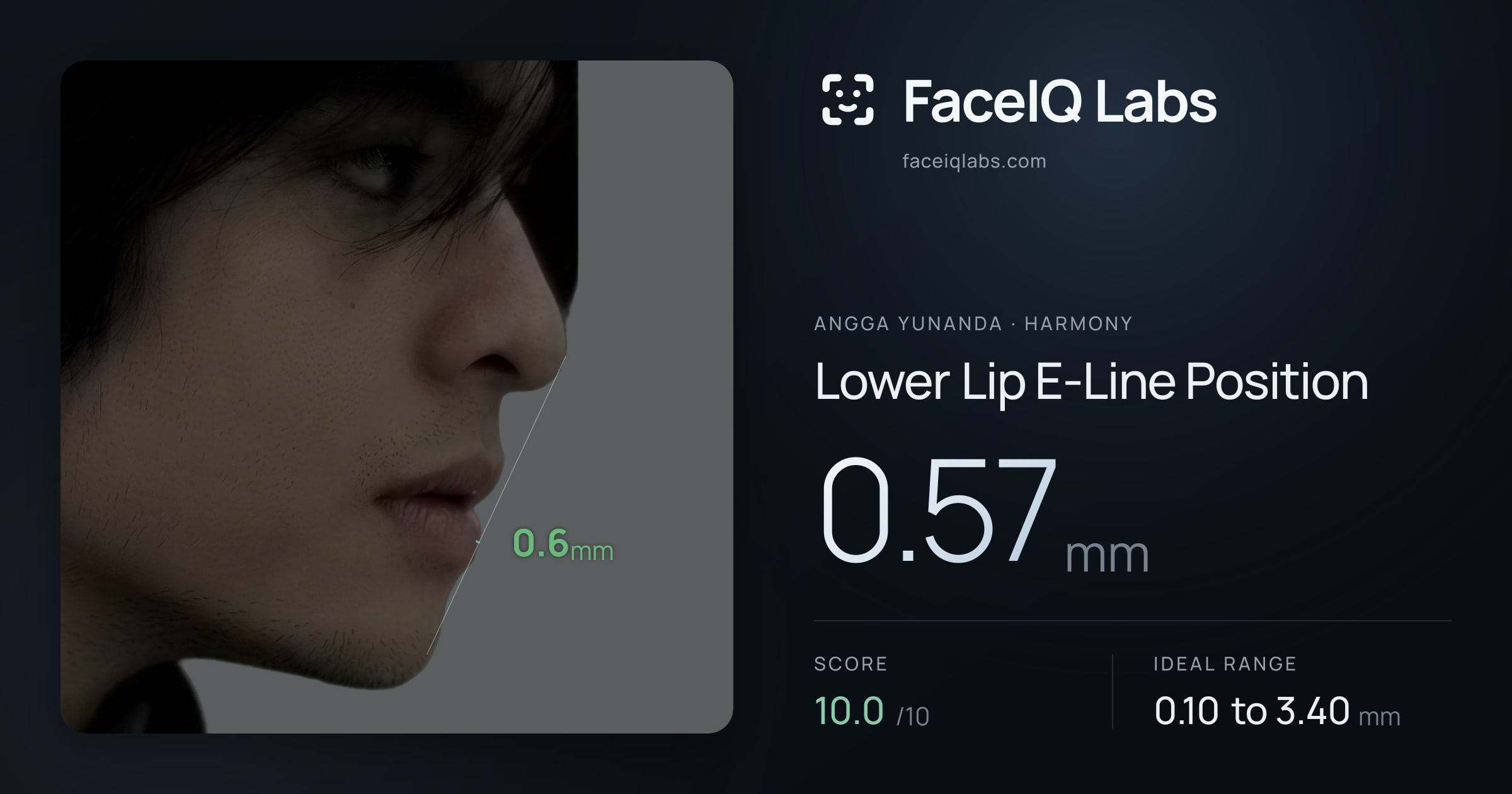1512x794 pixels.
Task: Click the FaceIQ Labs face-scan logo icon
Action: [848, 100]
